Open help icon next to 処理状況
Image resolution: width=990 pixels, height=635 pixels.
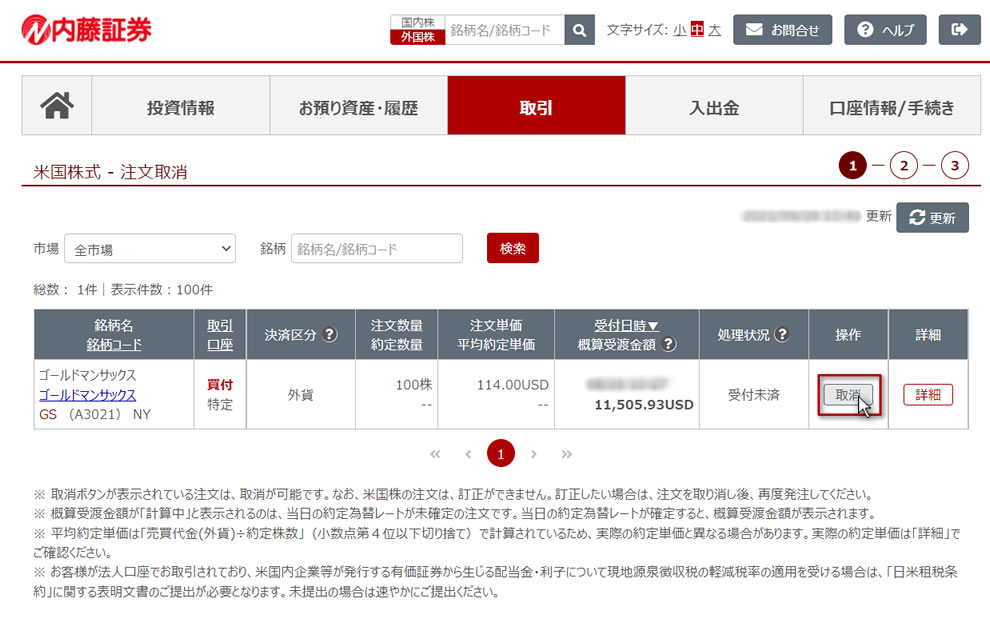782,335
